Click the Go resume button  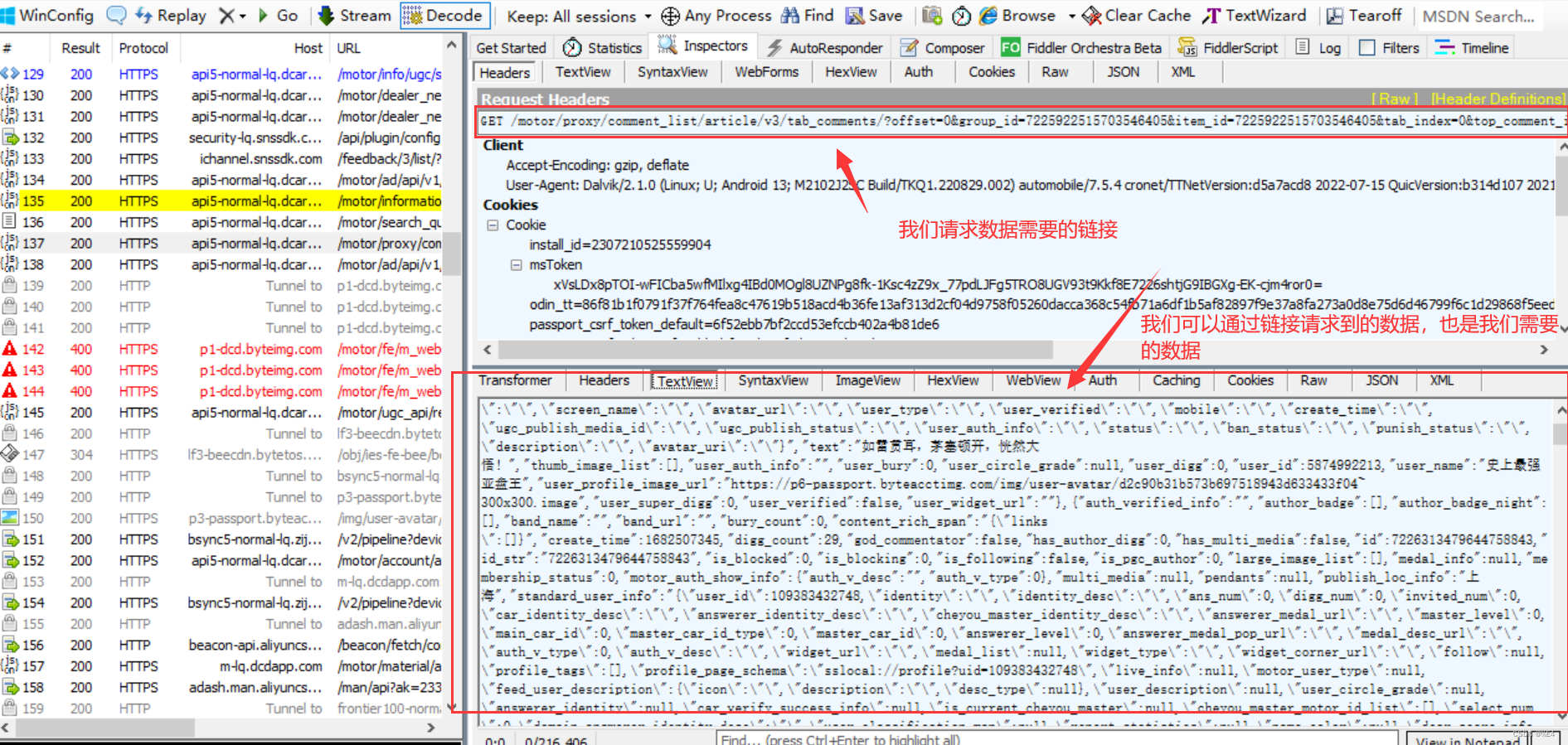(278, 15)
